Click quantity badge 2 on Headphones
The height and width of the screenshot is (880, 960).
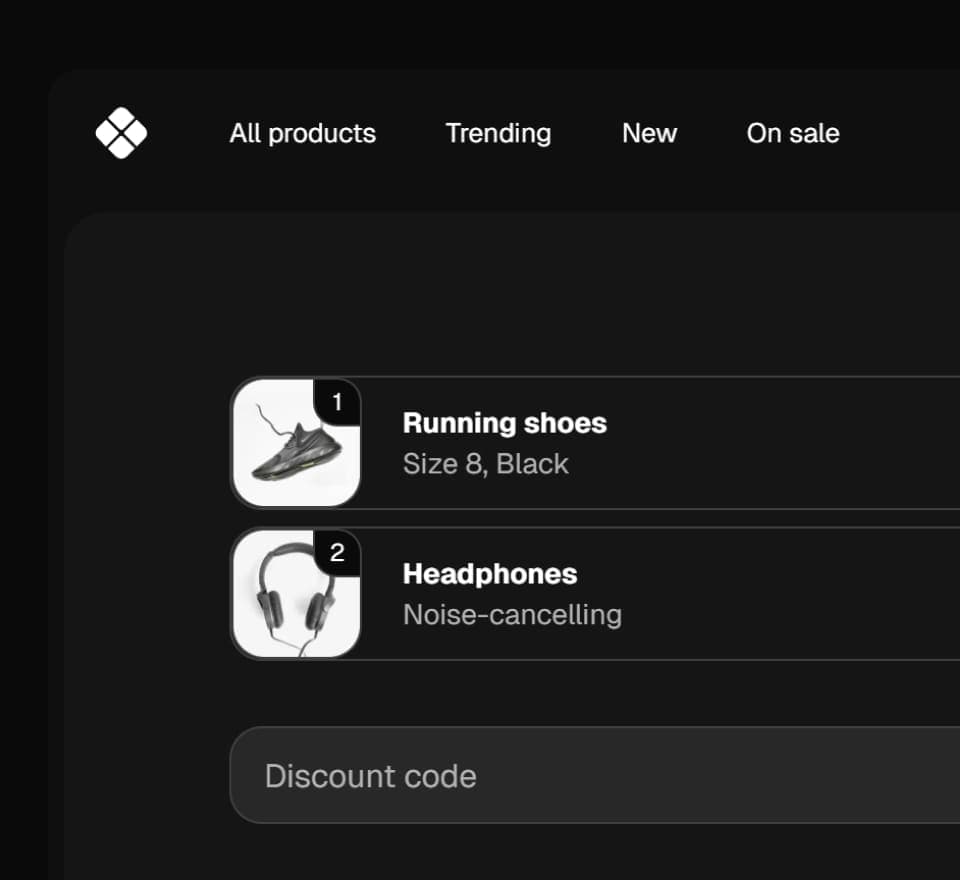pos(337,552)
